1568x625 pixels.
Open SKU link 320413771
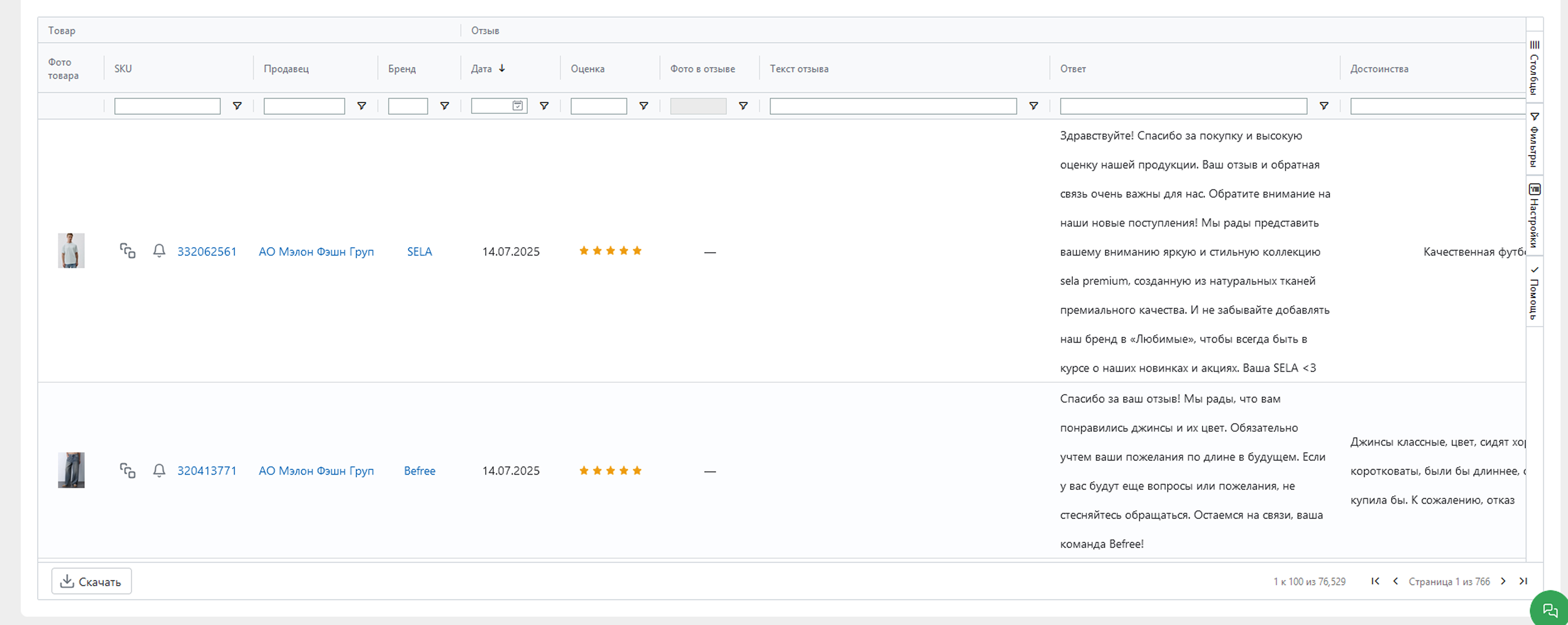point(207,471)
